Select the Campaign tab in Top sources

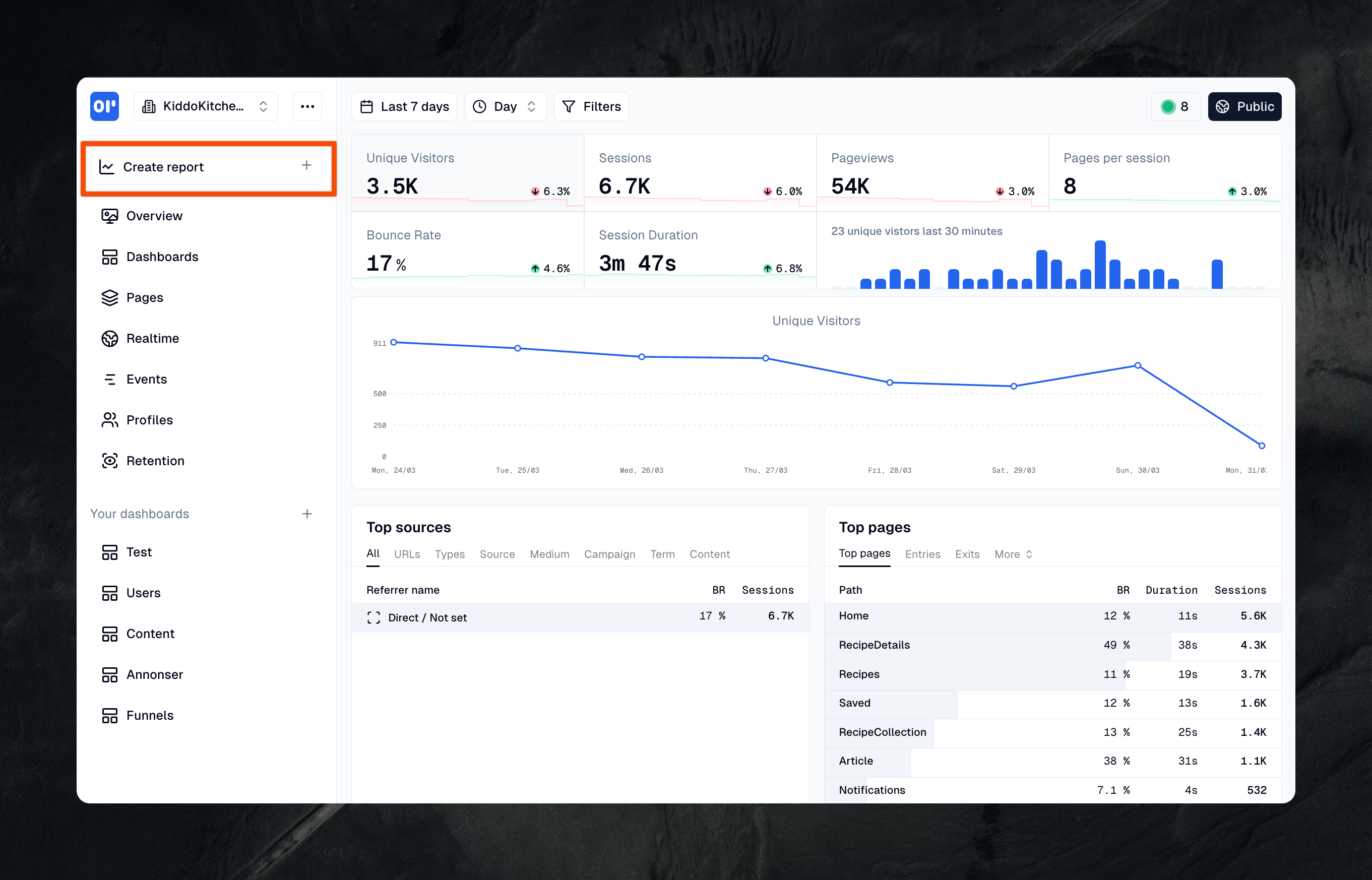tap(609, 554)
